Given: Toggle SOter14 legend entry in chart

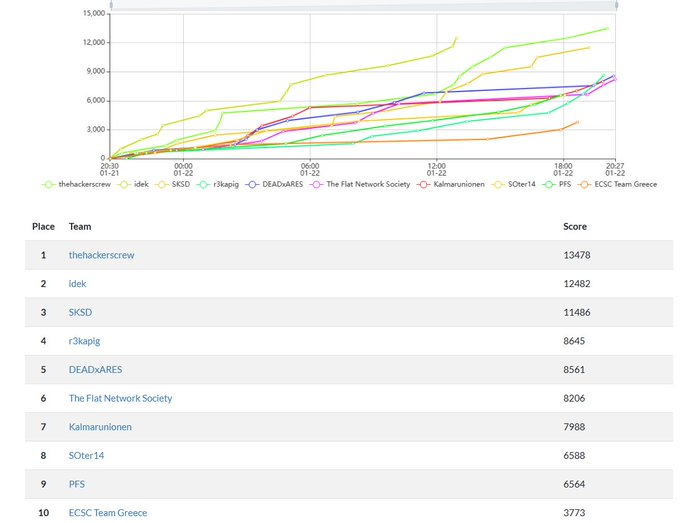Looking at the screenshot, I should (524, 184).
